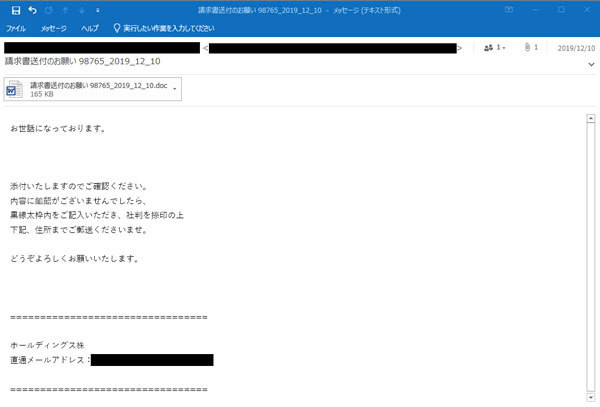Click the message scrollbar down arrow
This screenshot has width=600, height=407.
click(590, 397)
